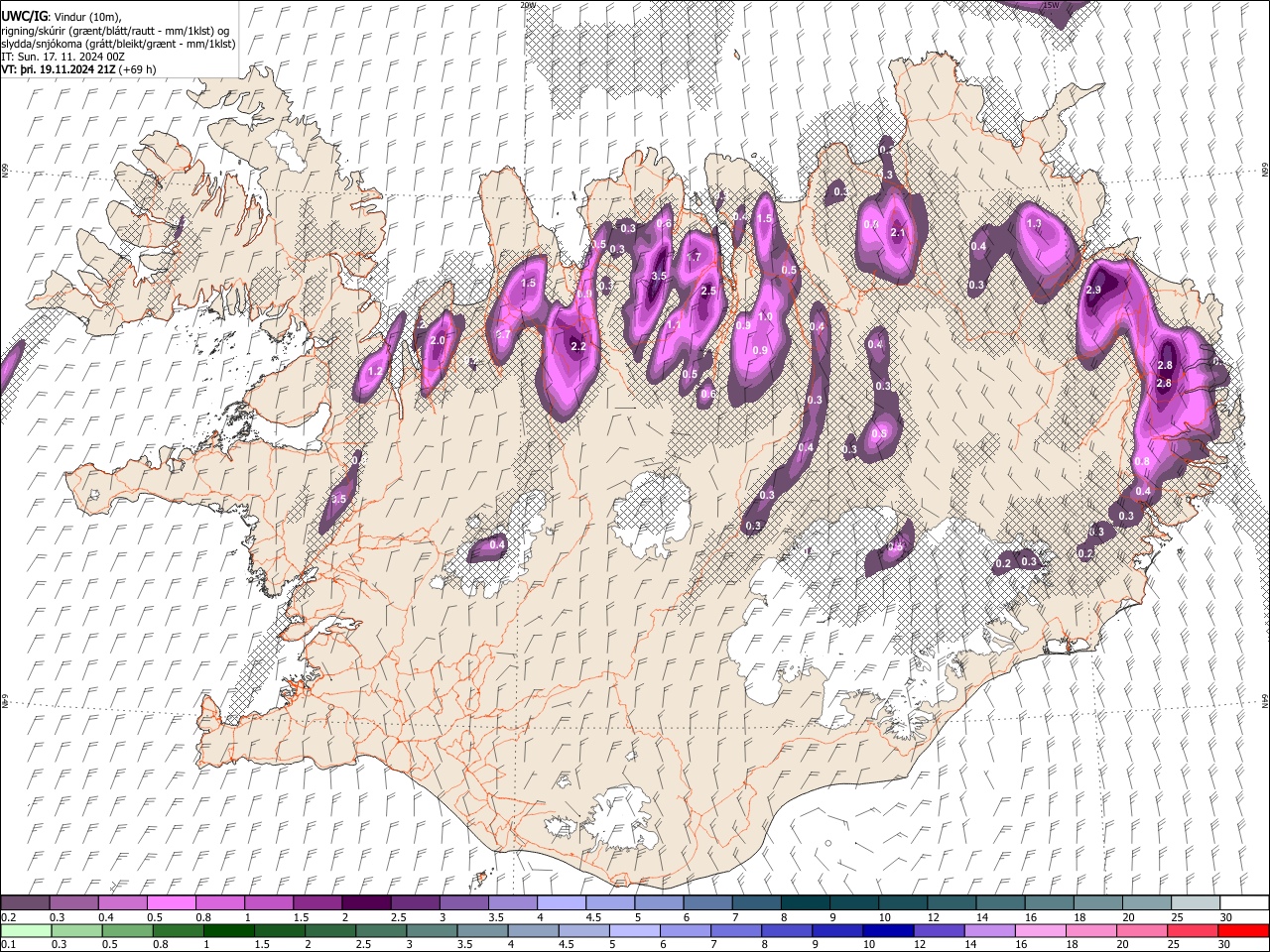1270x952 pixels.
Task: Click the 'UWC/IG: Vindur (10m)' title line
Action: click(x=61, y=17)
